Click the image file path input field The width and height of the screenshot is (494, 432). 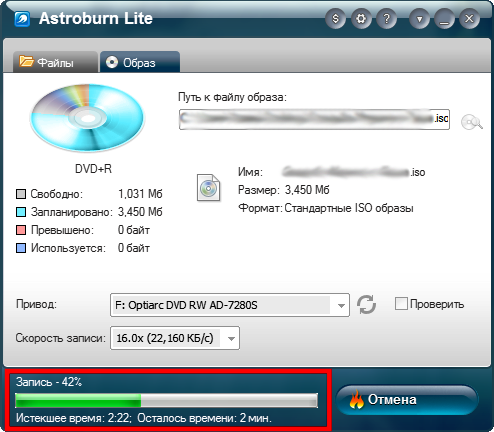314,119
